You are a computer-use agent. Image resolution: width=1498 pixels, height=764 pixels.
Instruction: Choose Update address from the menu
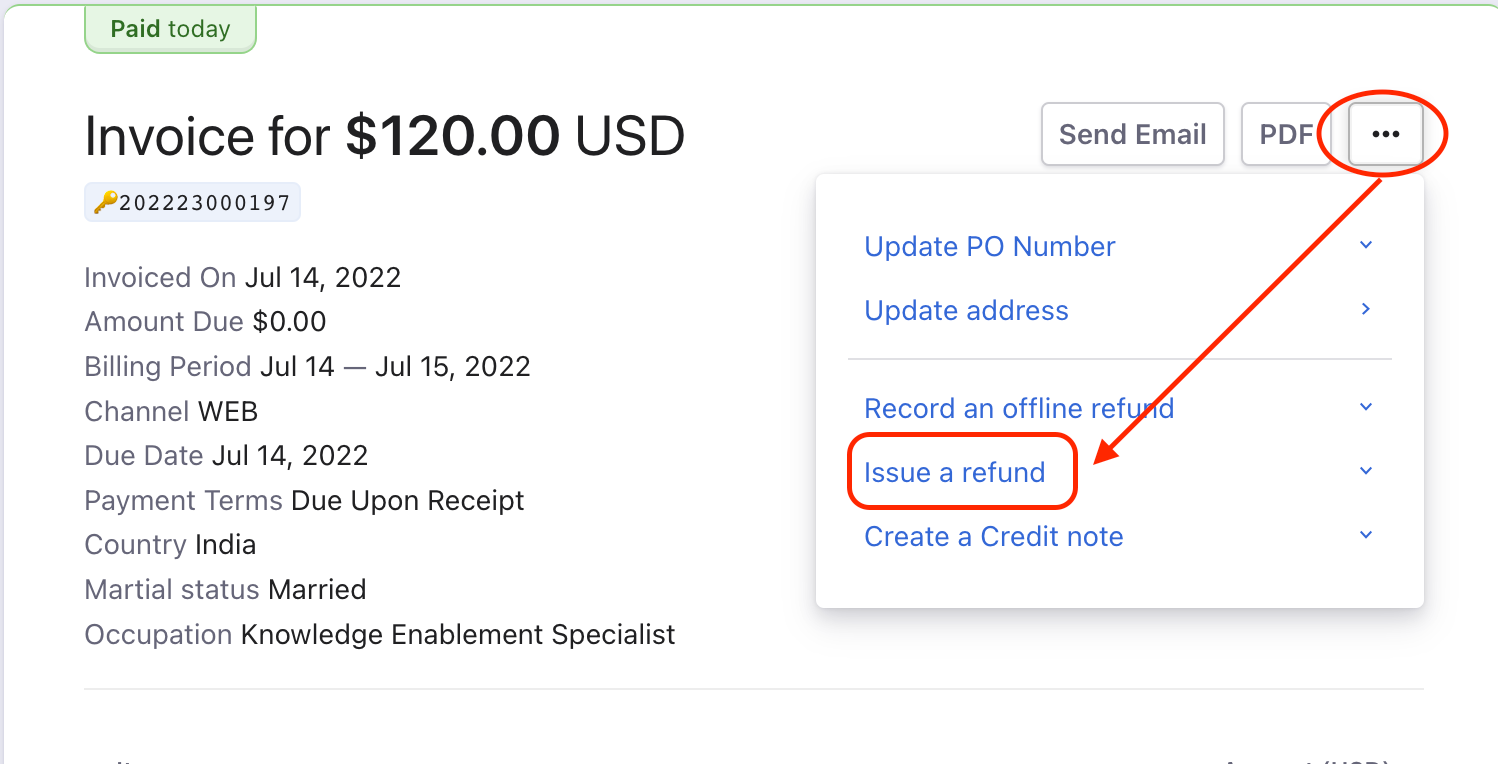[966, 311]
